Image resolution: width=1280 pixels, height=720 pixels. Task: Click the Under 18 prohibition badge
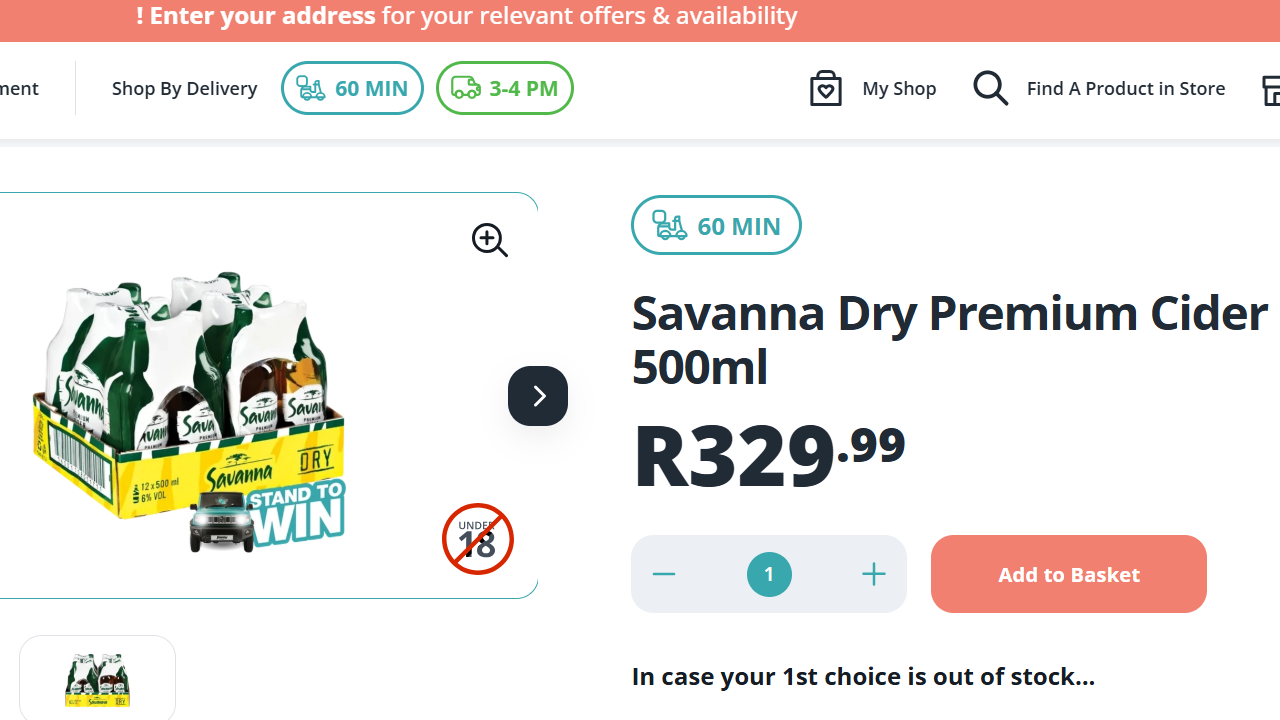pos(477,539)
